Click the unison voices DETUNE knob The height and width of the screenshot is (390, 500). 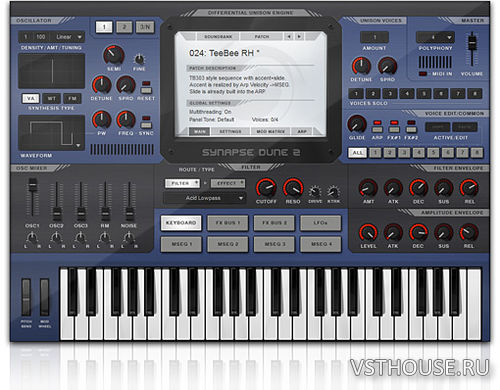pos(361,66)
